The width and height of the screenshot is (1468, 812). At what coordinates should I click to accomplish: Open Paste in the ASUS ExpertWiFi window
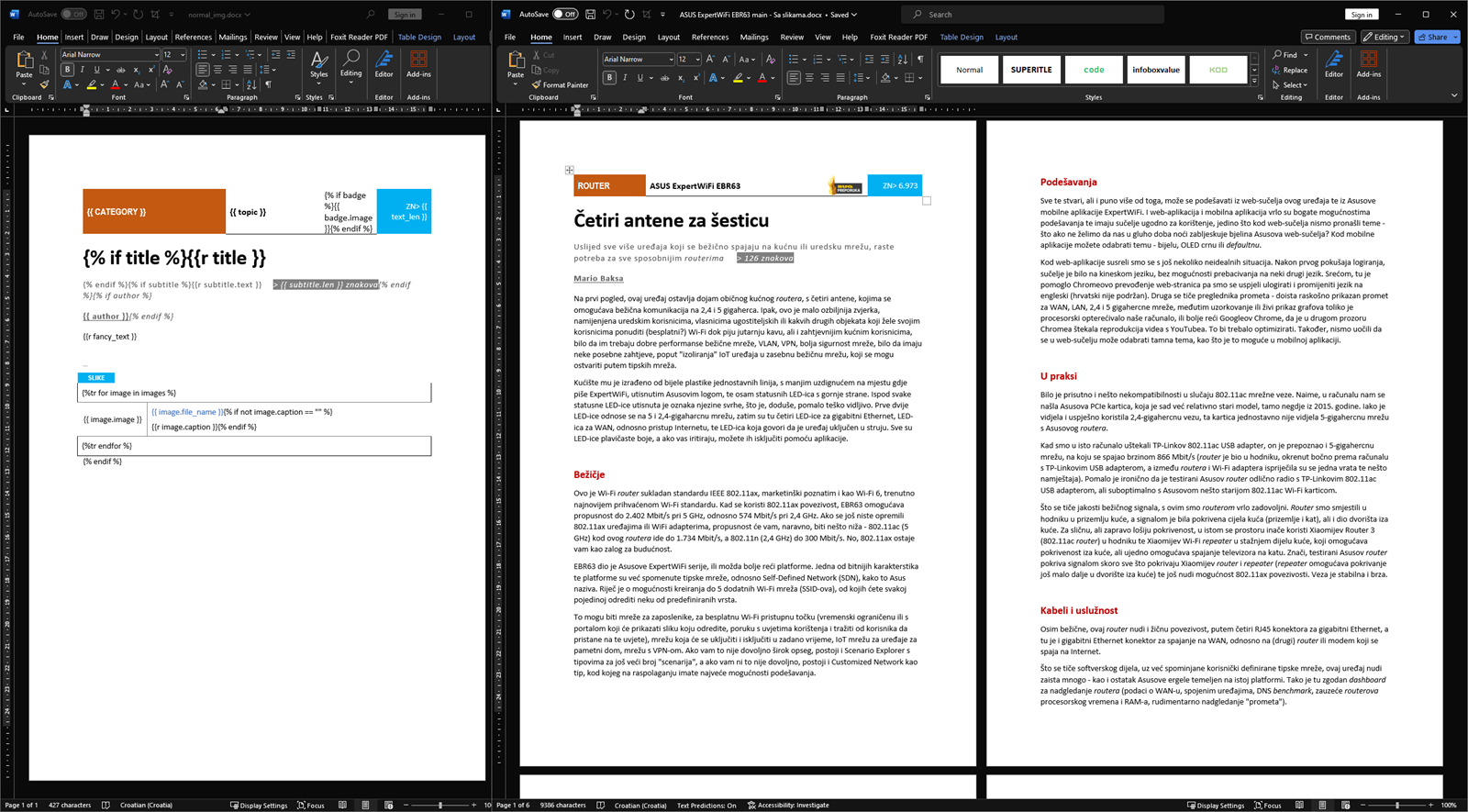517,66
